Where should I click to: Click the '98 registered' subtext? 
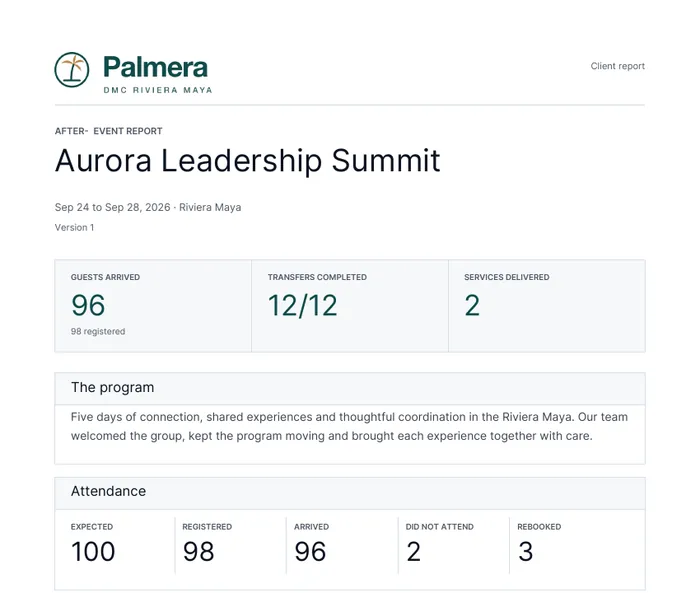[x=98, y=331]
